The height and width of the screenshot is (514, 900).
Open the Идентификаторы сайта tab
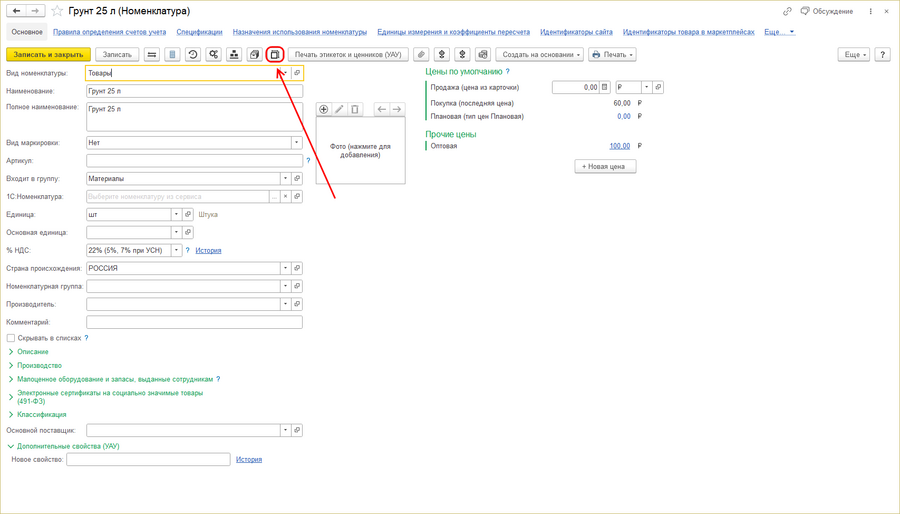click(x=576, y=32)
